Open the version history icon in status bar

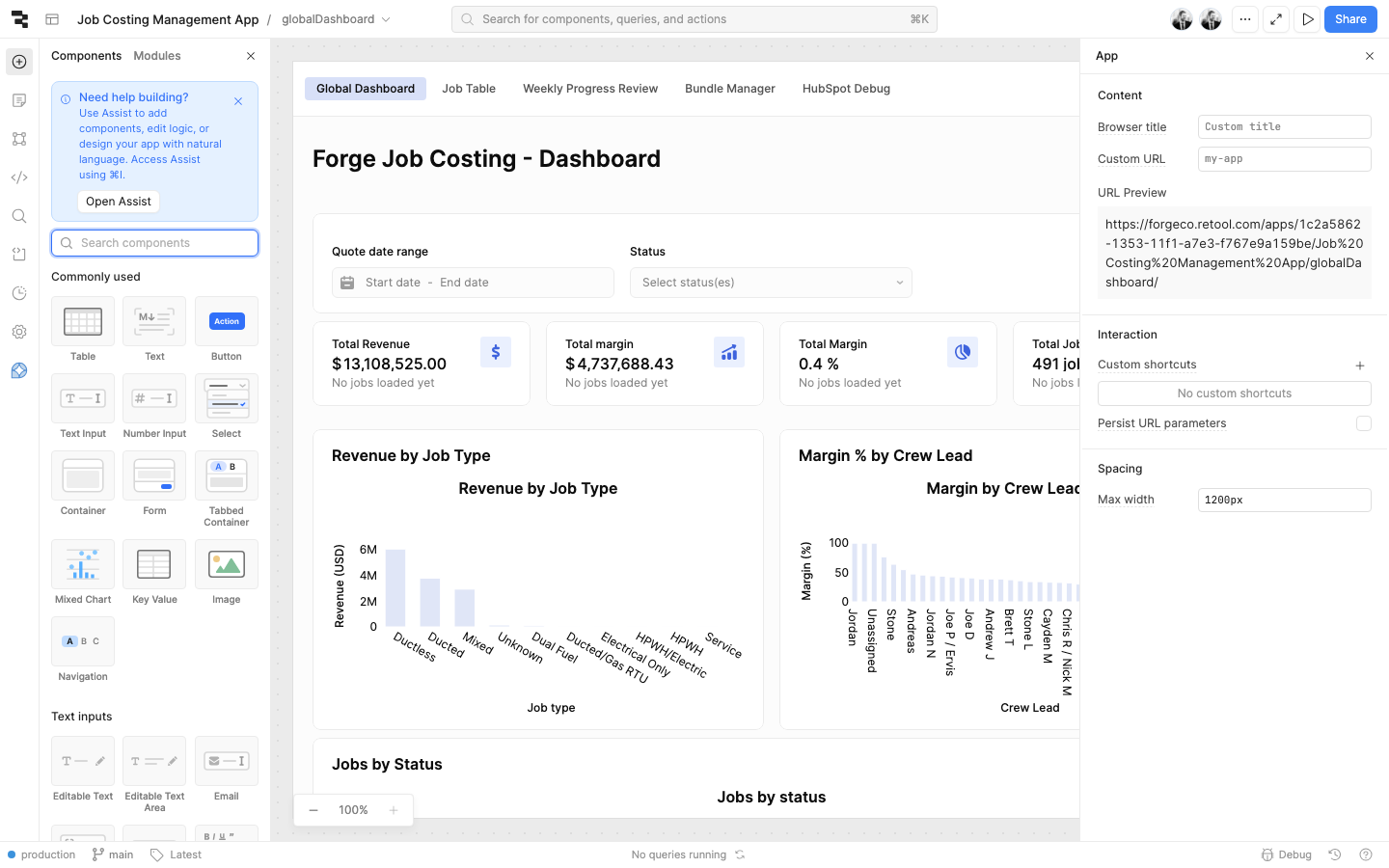1335,854
